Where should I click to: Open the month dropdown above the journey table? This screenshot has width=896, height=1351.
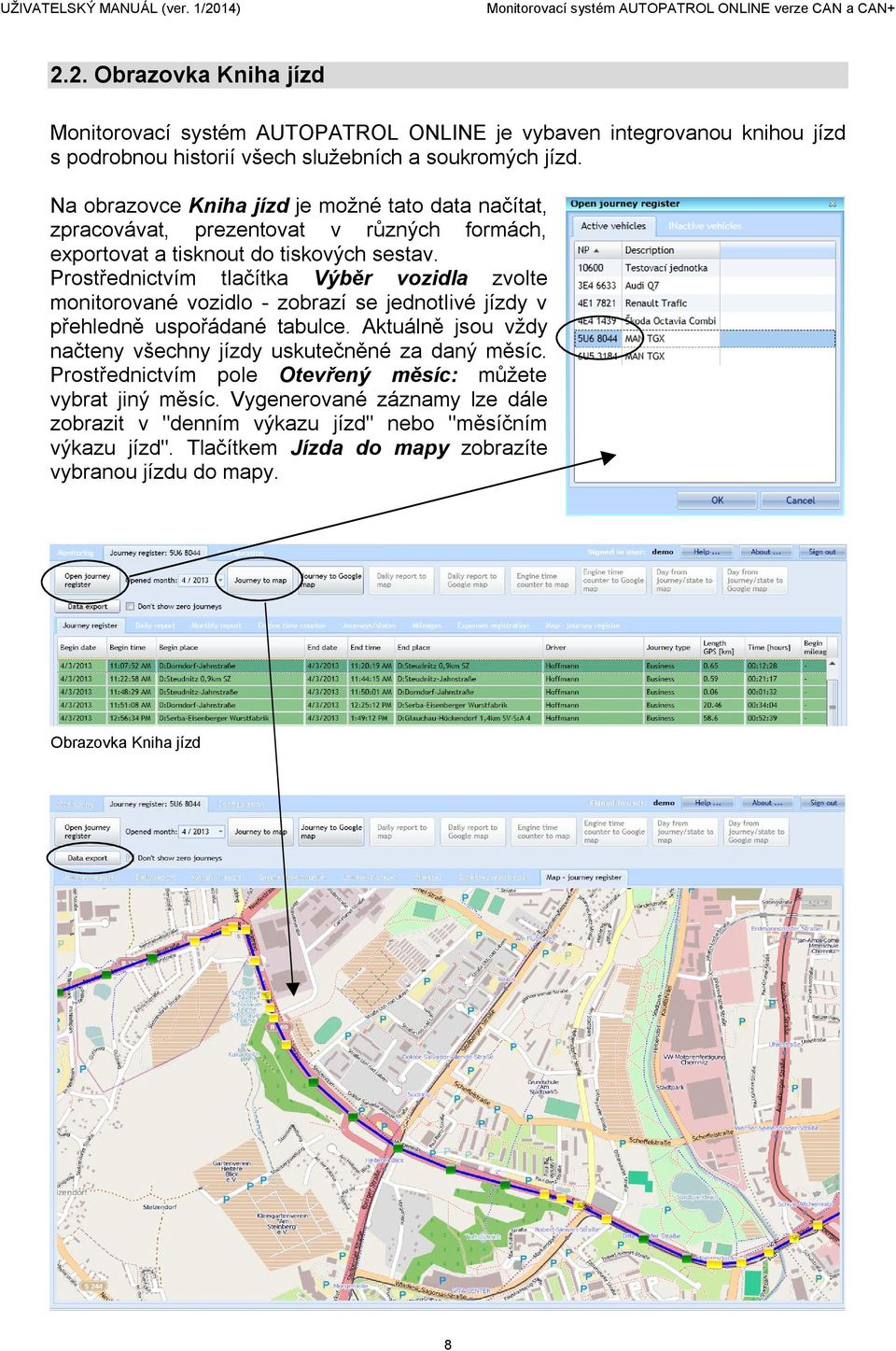(x=220, y=580)
